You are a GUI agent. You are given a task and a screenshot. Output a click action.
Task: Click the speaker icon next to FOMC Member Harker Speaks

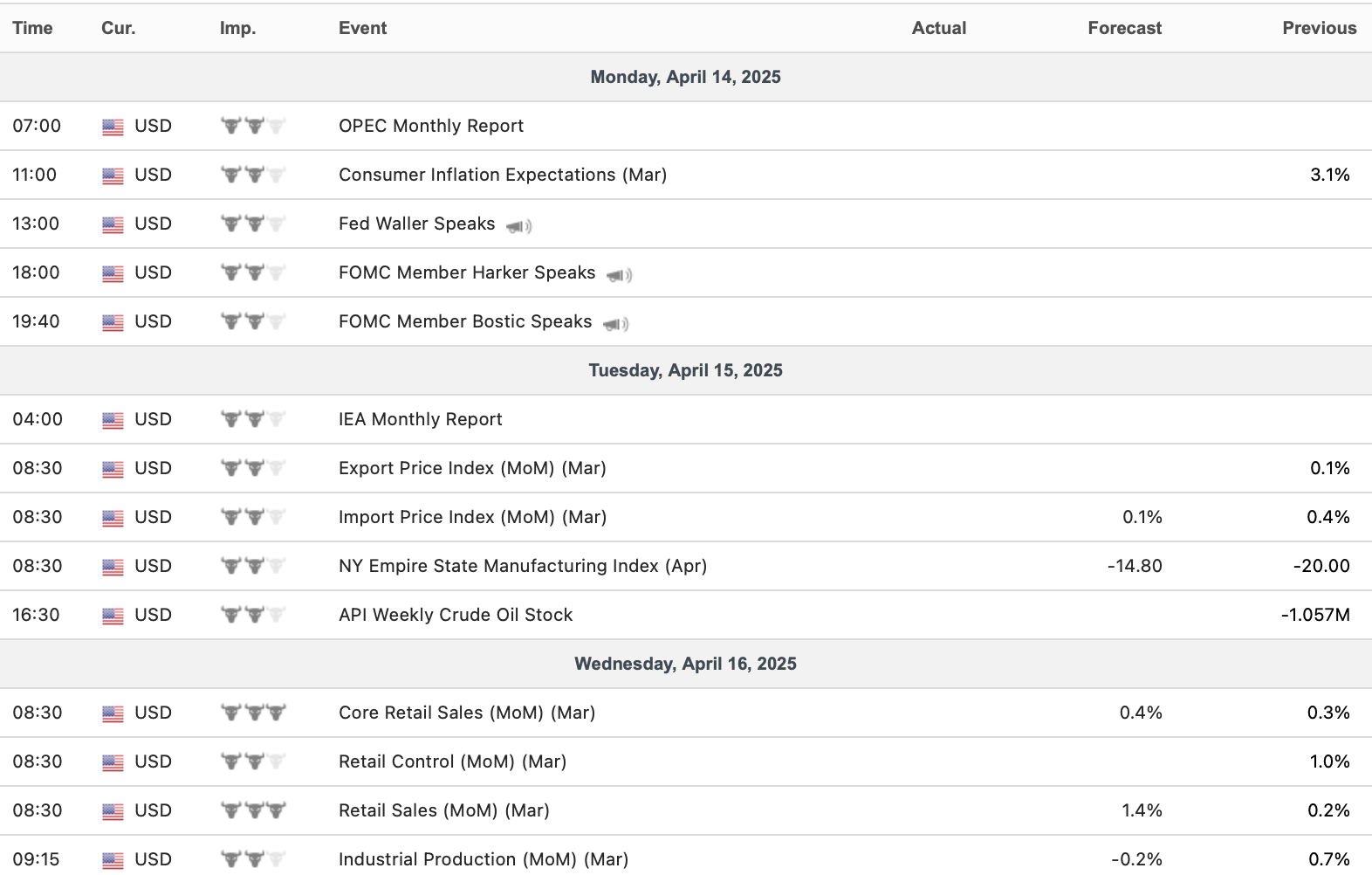tap(619, 275)
